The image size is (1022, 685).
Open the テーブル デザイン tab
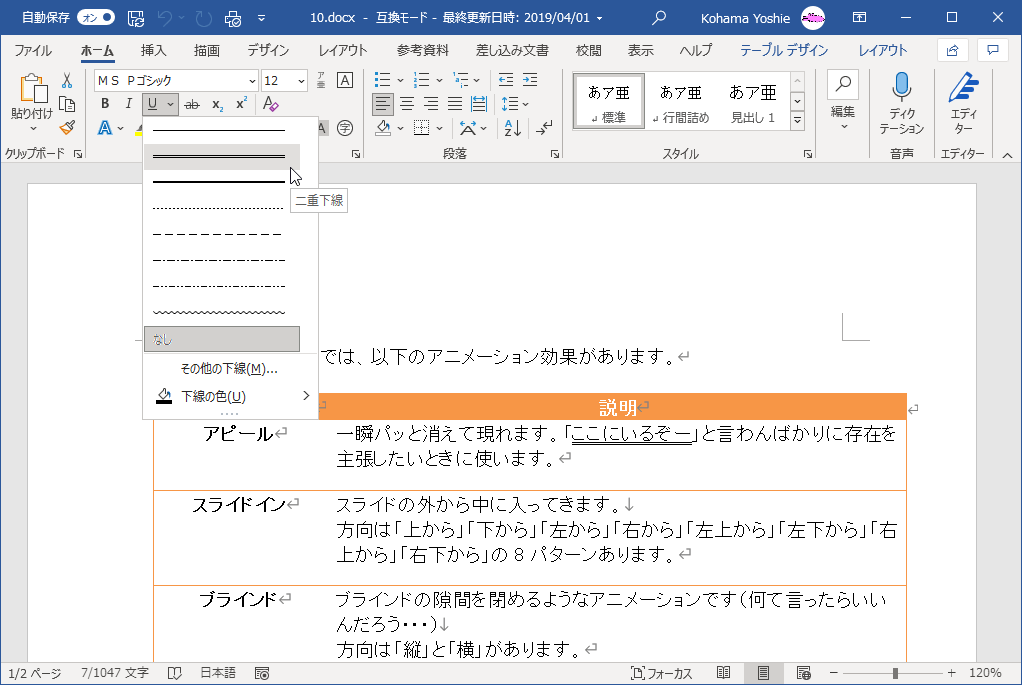(783, 50)
